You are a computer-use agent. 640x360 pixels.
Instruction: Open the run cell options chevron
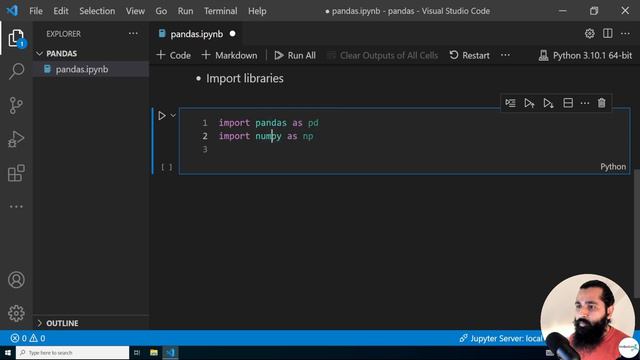click(173, 116)
